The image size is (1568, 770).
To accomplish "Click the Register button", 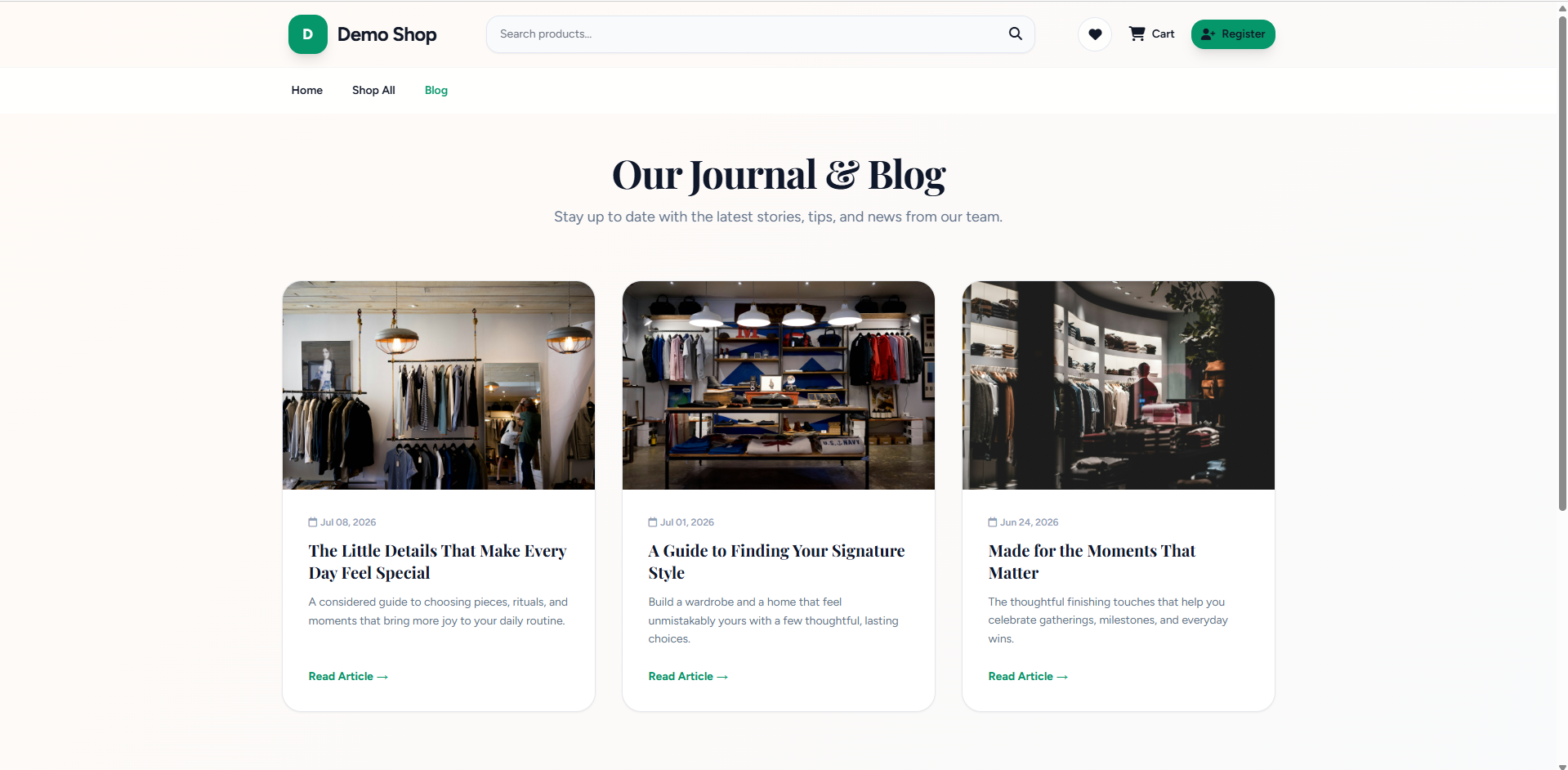I will pyautogui.click(x=1233, y=34).
